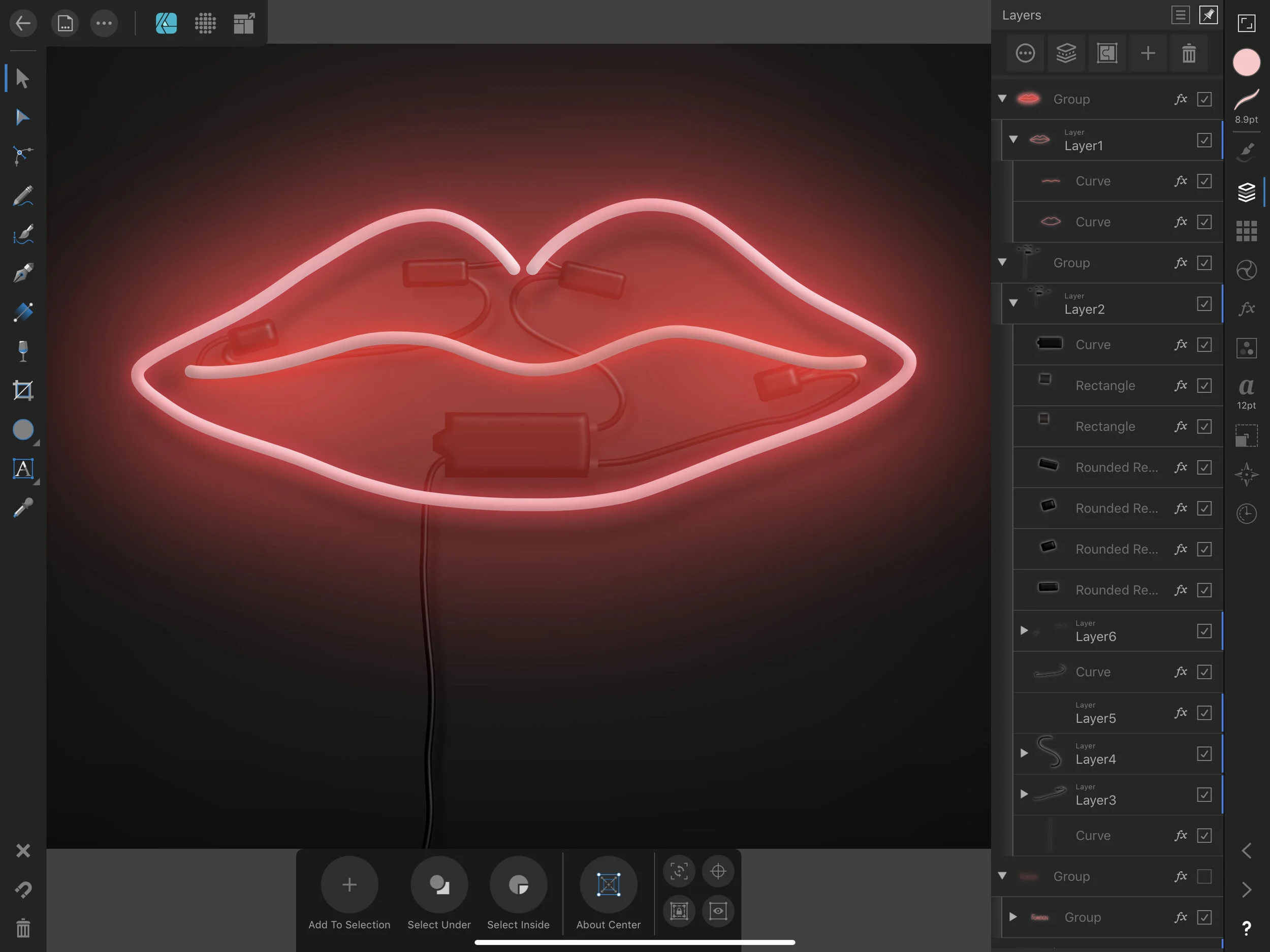Open the Export persona icon
The width and height of the screenshot is (1270, 952).
point(244,23)
